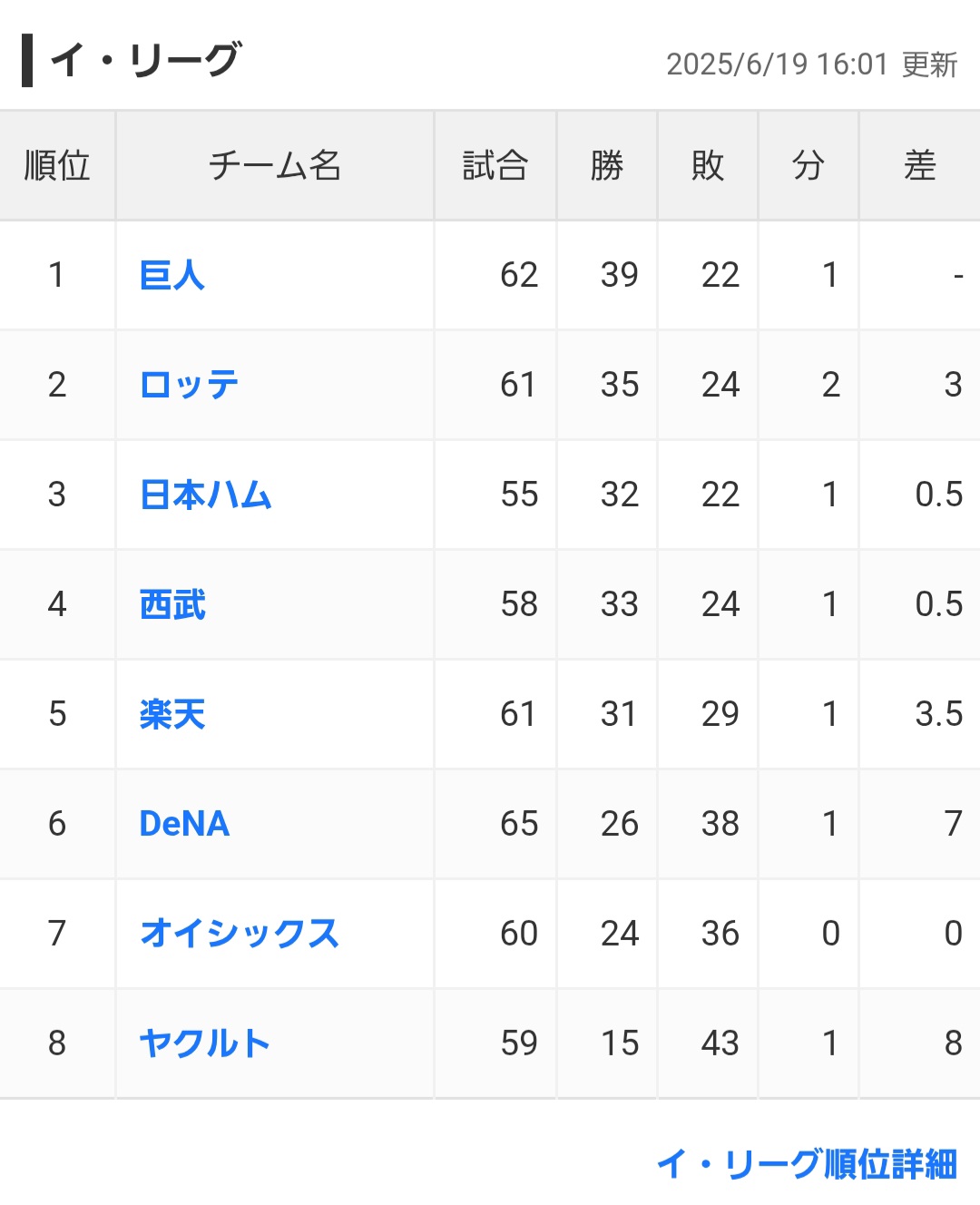Open イ・リーグ順位詳細 link
The width and height of the screenshot is (980, 1205).
[x=807, y=1164]
